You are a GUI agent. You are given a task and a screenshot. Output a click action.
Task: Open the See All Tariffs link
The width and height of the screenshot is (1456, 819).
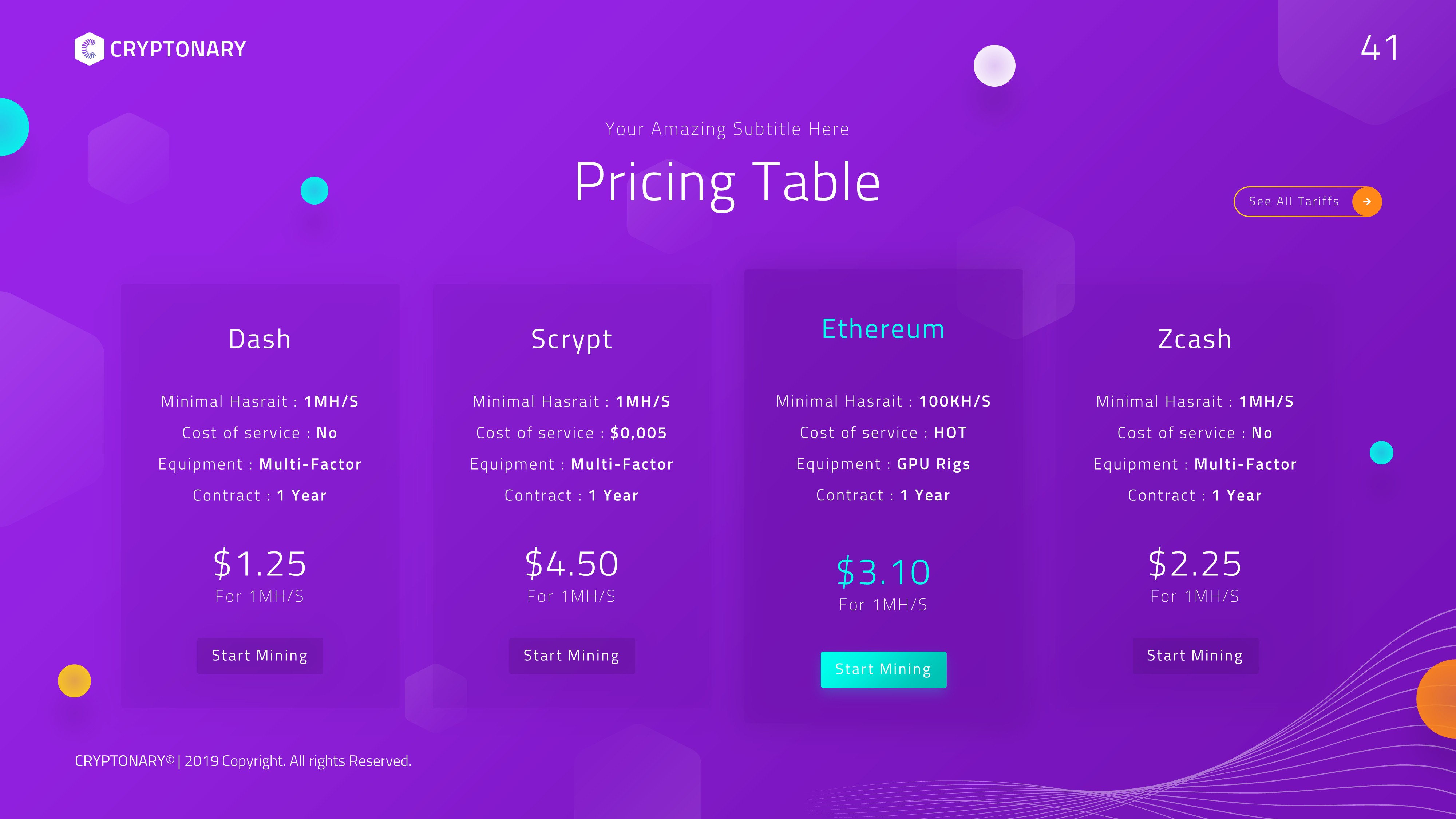1294,202
